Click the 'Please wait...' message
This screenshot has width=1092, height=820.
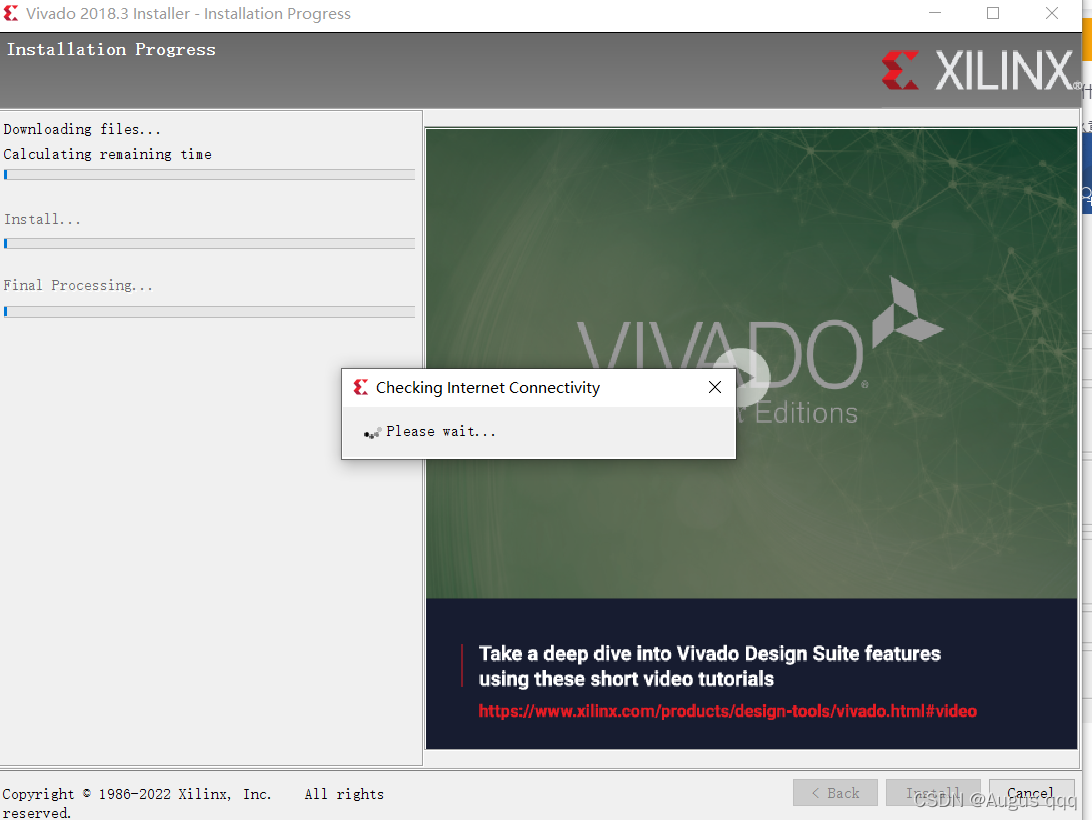(x=442, y=432)
